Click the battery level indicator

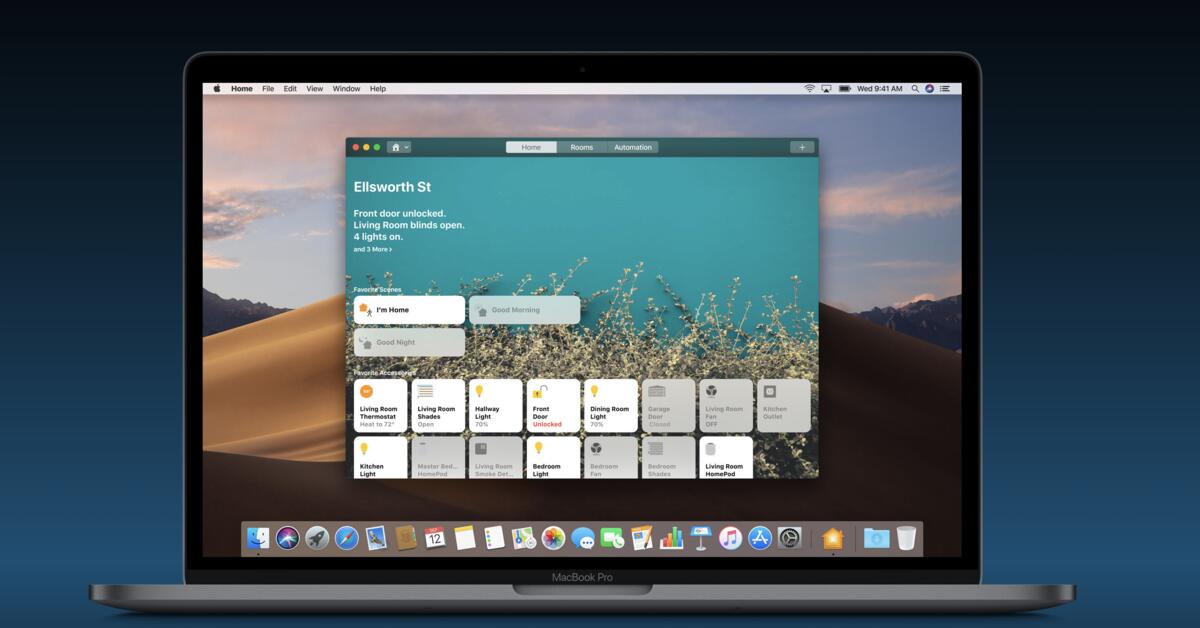(845, 88)
